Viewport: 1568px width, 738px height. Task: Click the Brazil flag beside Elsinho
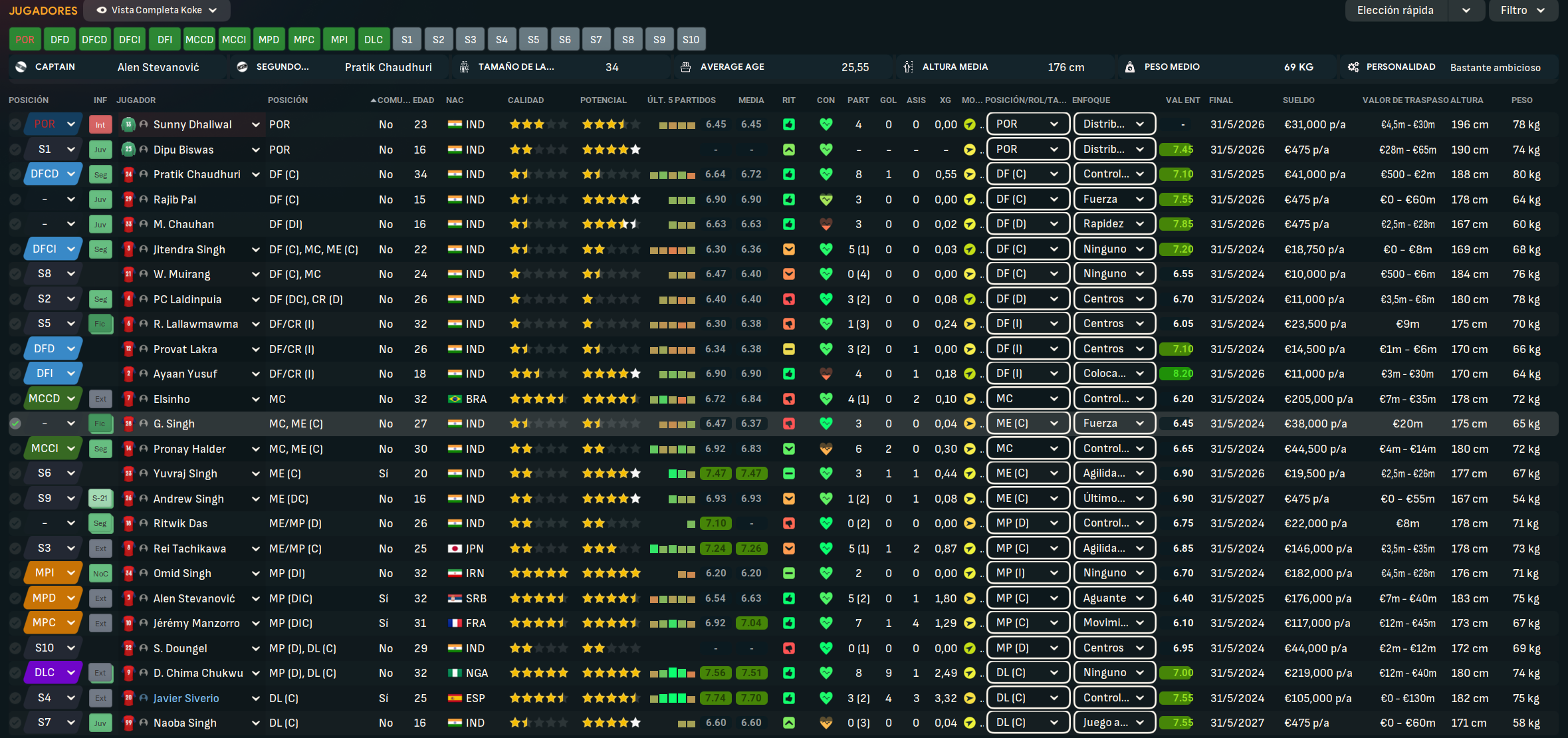click(x=455, y=399)
